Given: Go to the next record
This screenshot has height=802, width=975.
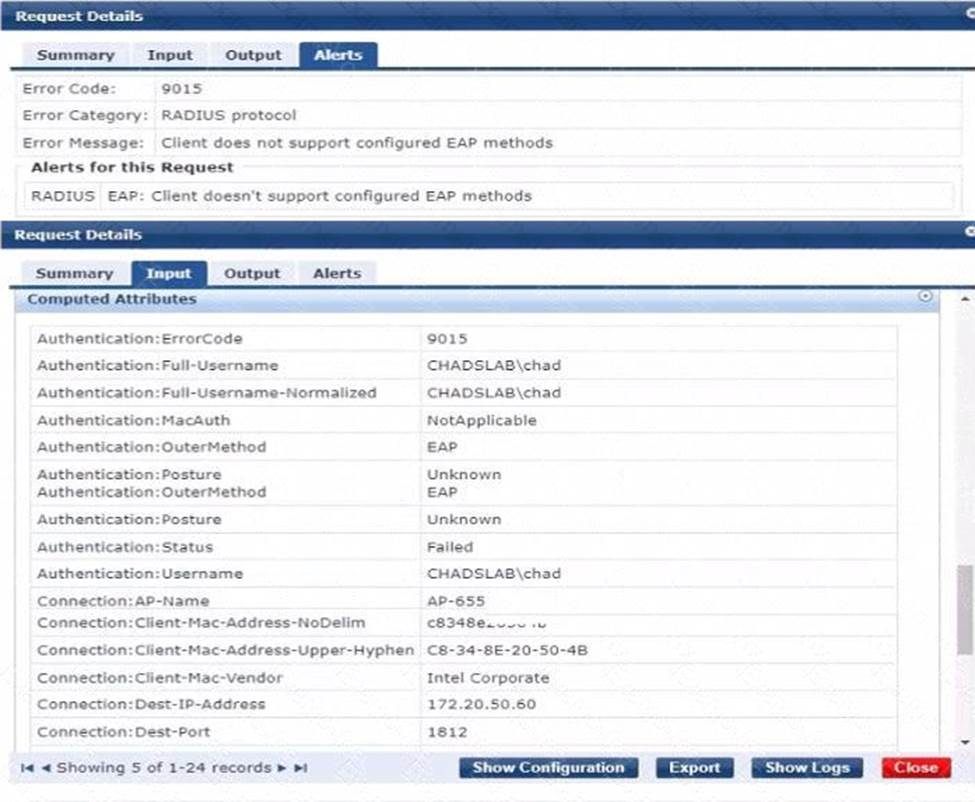Looking at the screenshot, I should [283, 768].
